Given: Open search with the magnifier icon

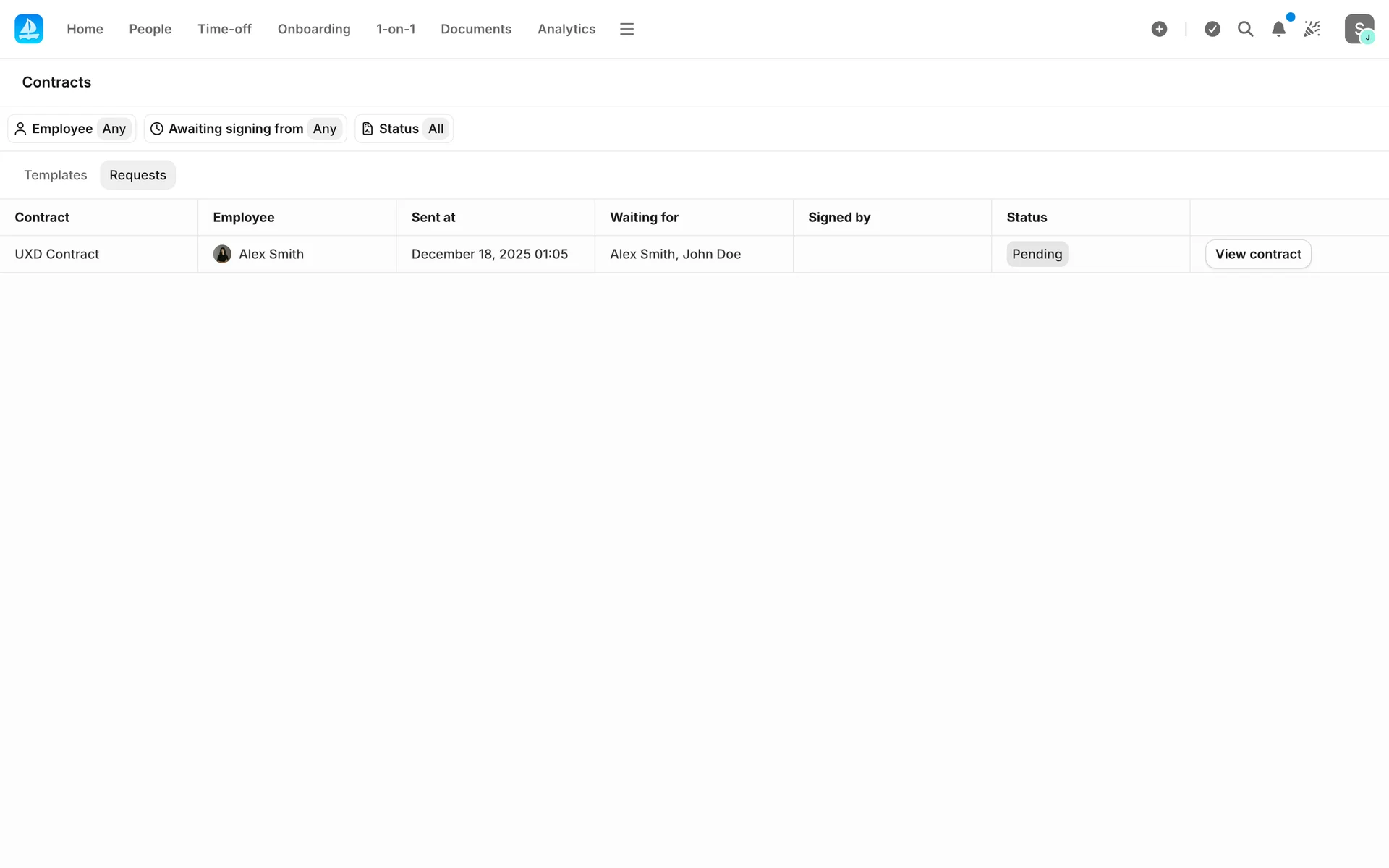Looking at the screenshot, I should [1245, 29].
